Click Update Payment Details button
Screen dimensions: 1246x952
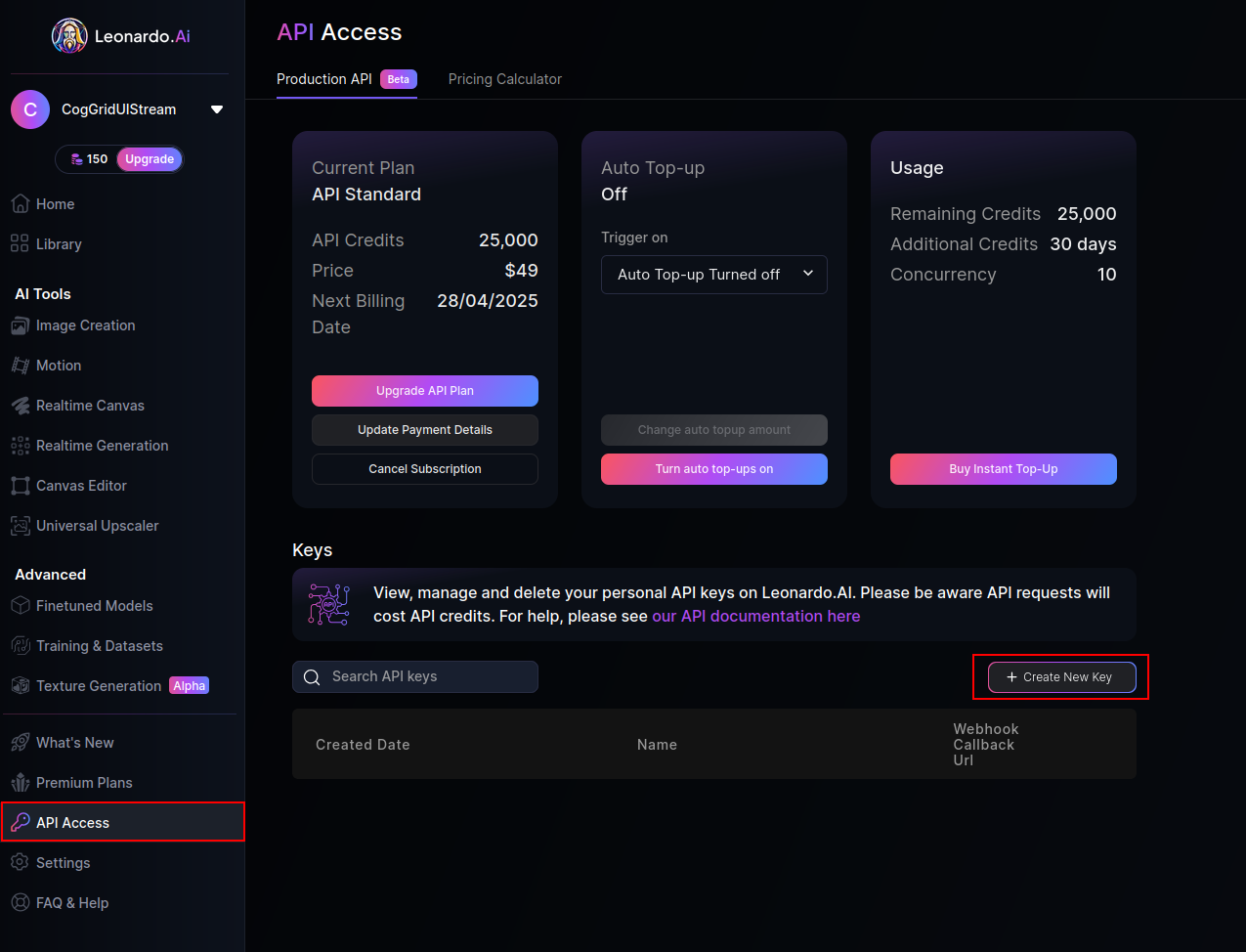pos(425,430)
